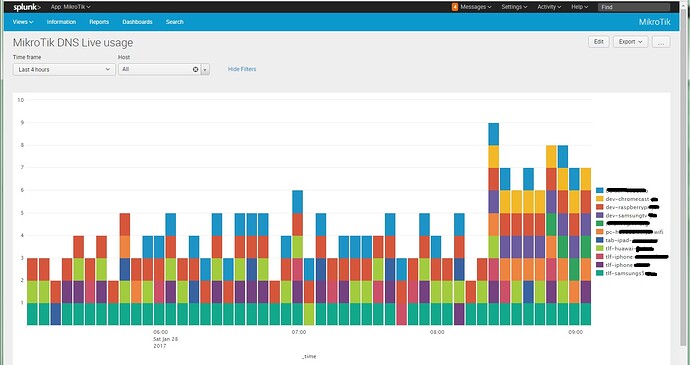690x365 pixels.
Task: Select the pc-h...wifi legend entry
Action: coord(630,232)
